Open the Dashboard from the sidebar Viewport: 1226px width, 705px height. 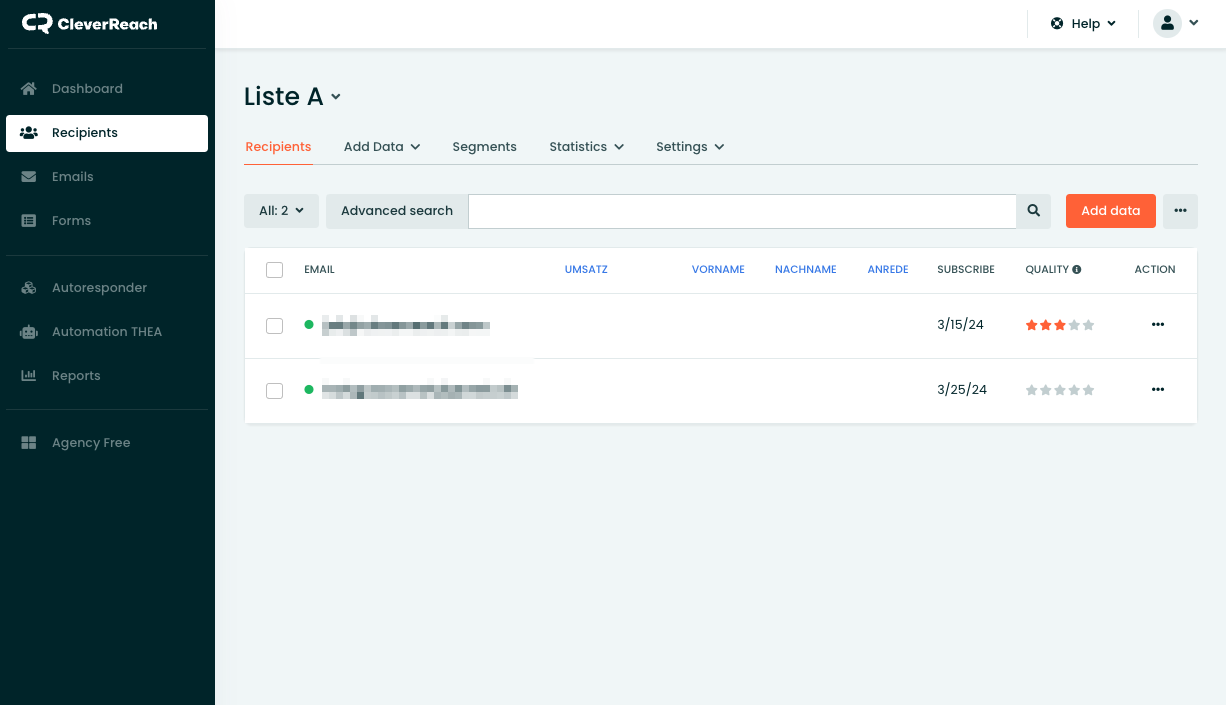tap(87, 88)
